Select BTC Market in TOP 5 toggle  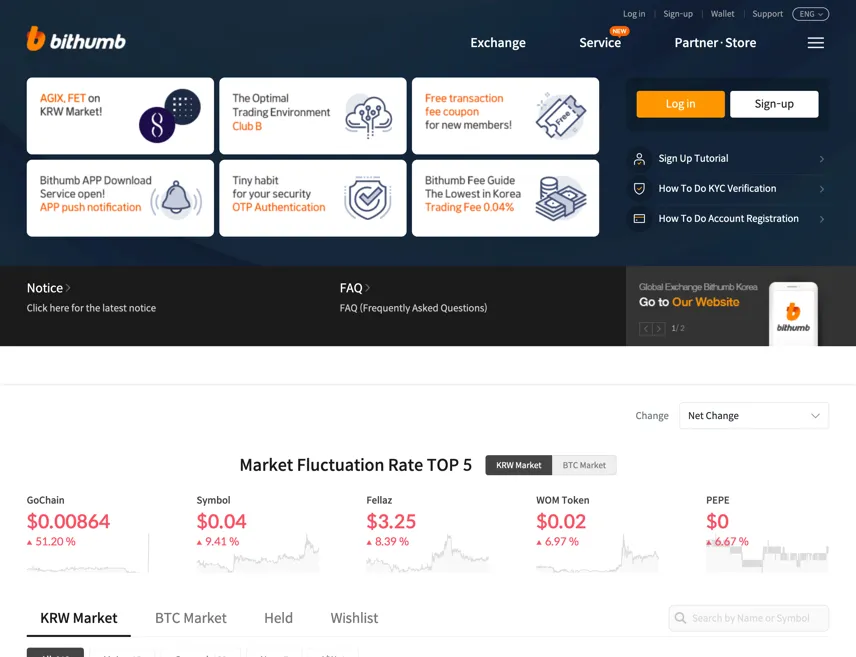[584, 465]
